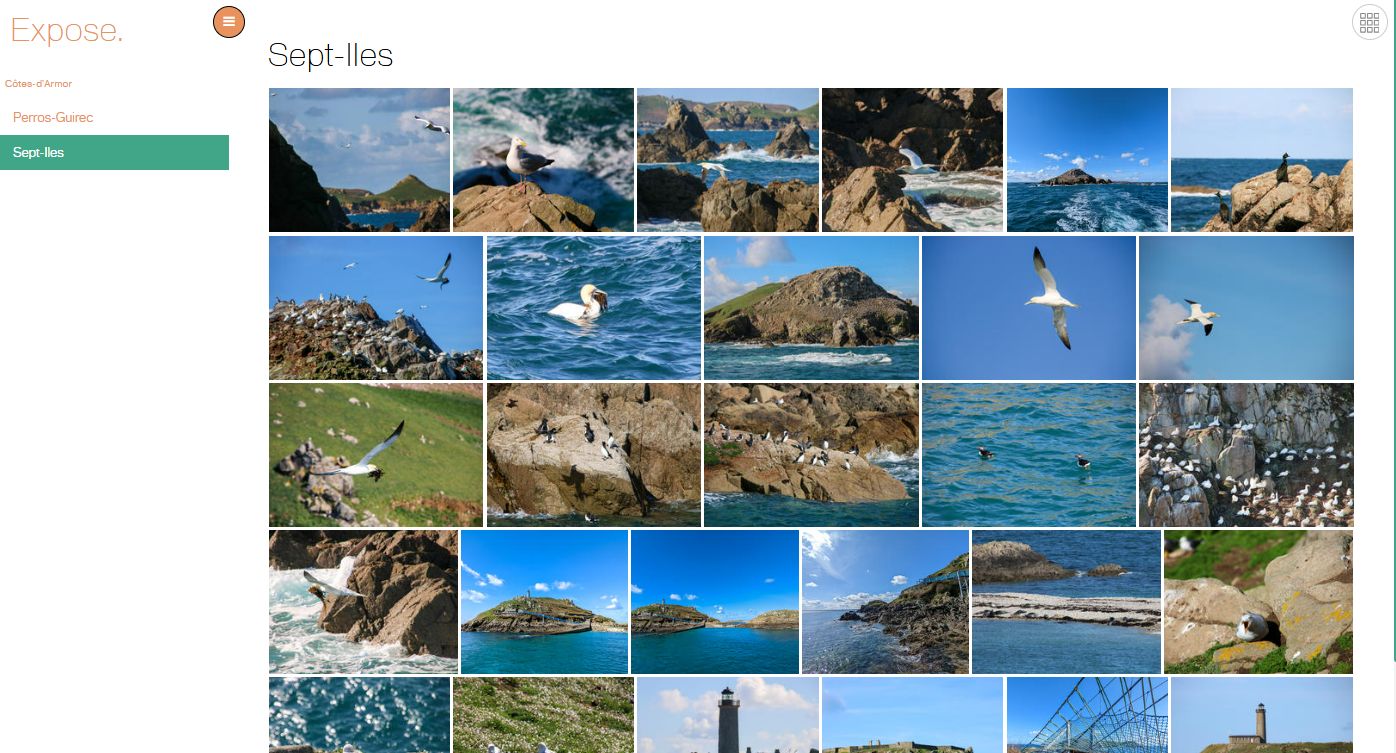Open photo of rocky bird colony with flying gannets

point(376,308)
